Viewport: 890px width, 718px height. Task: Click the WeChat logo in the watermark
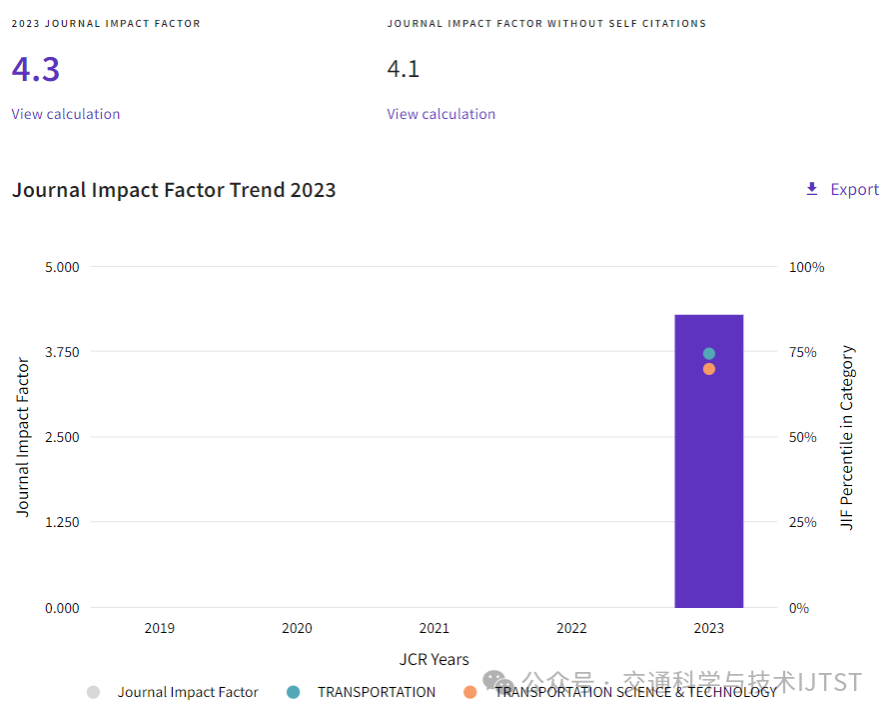point(498,680)
